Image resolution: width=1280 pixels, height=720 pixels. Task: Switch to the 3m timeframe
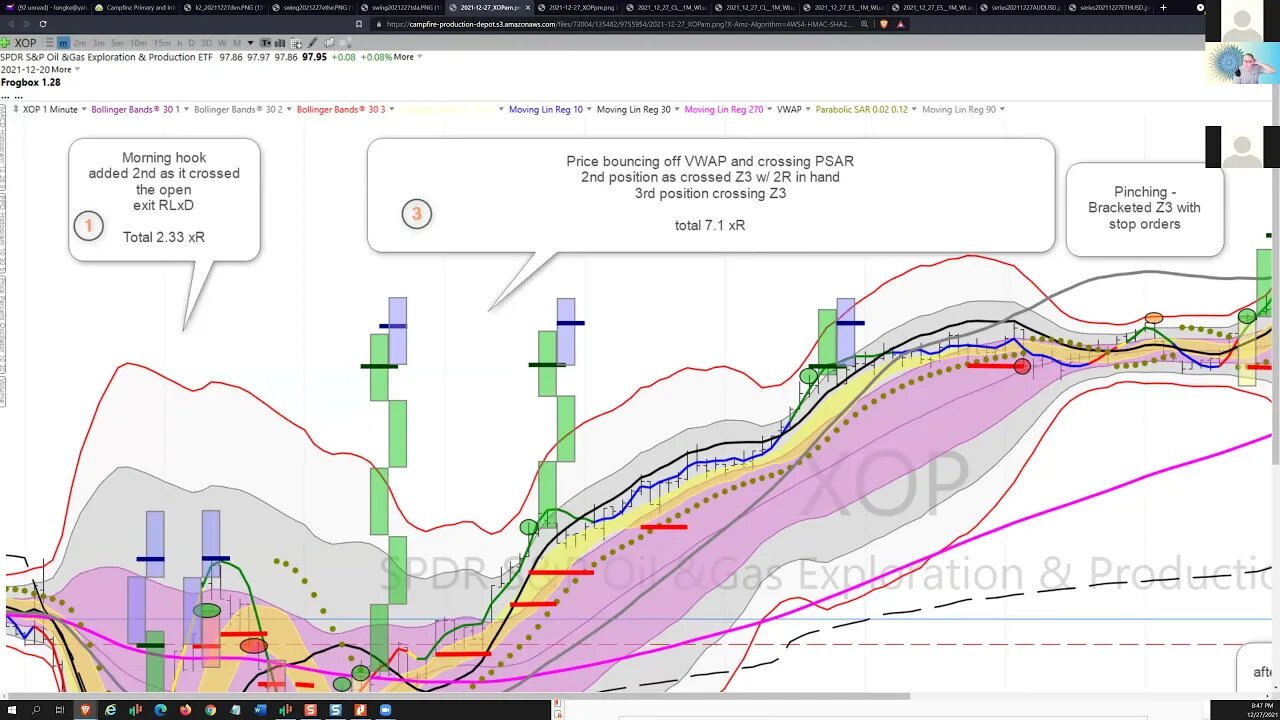[x=98, y=43]
